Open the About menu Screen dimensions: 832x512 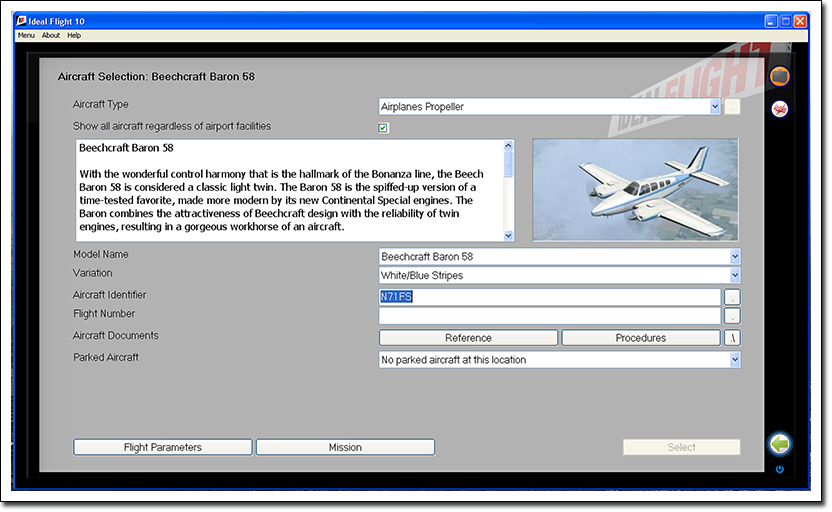point(51,36)
